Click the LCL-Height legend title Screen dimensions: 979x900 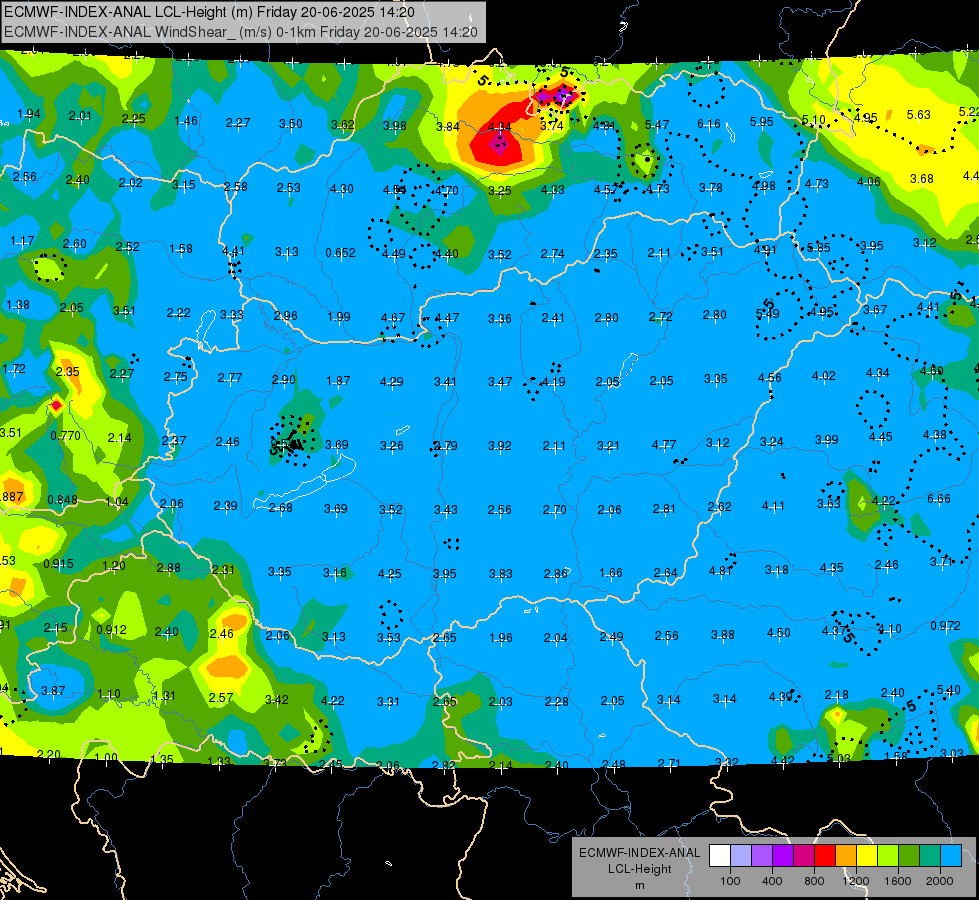coord(639,869)
